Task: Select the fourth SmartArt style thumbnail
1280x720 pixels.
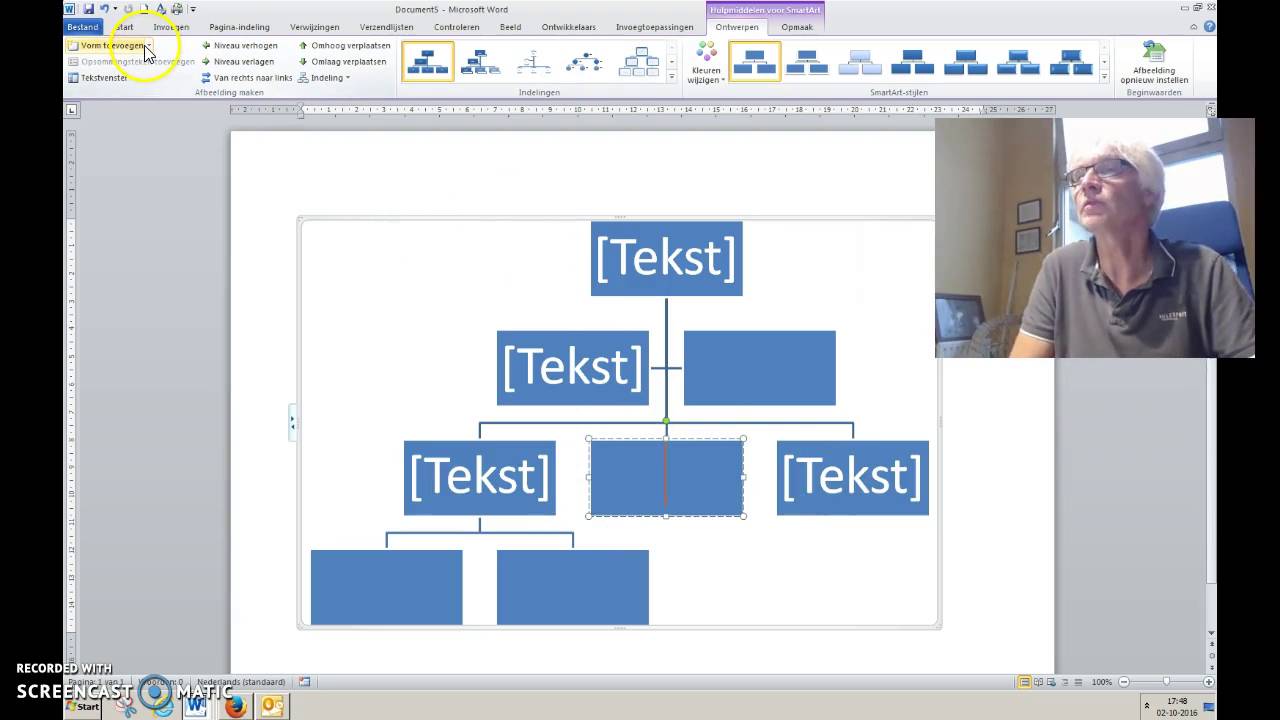Action: 912,61
